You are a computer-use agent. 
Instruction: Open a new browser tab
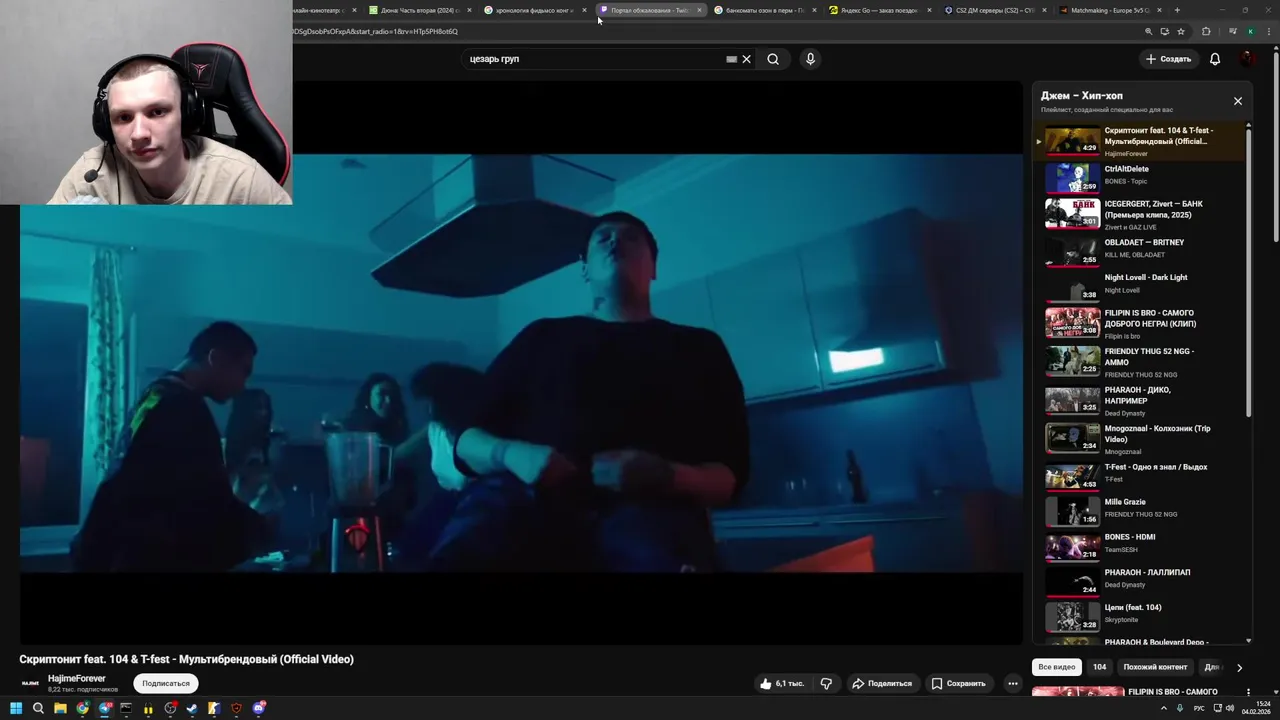point(1177,10)
